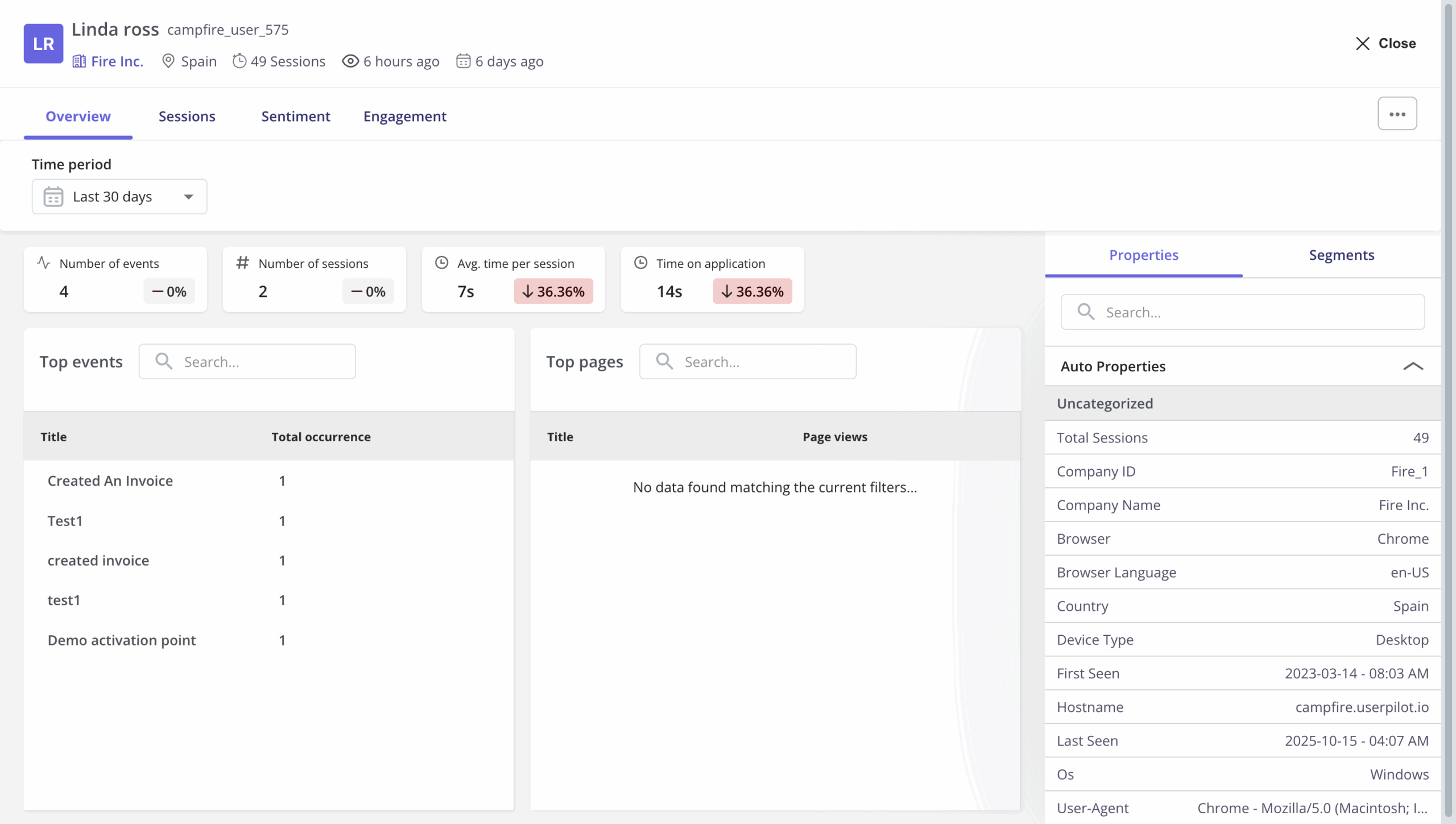Click the calendar icon beside 6 days ago
The image size is (1456, 824).
pos(463,61)
